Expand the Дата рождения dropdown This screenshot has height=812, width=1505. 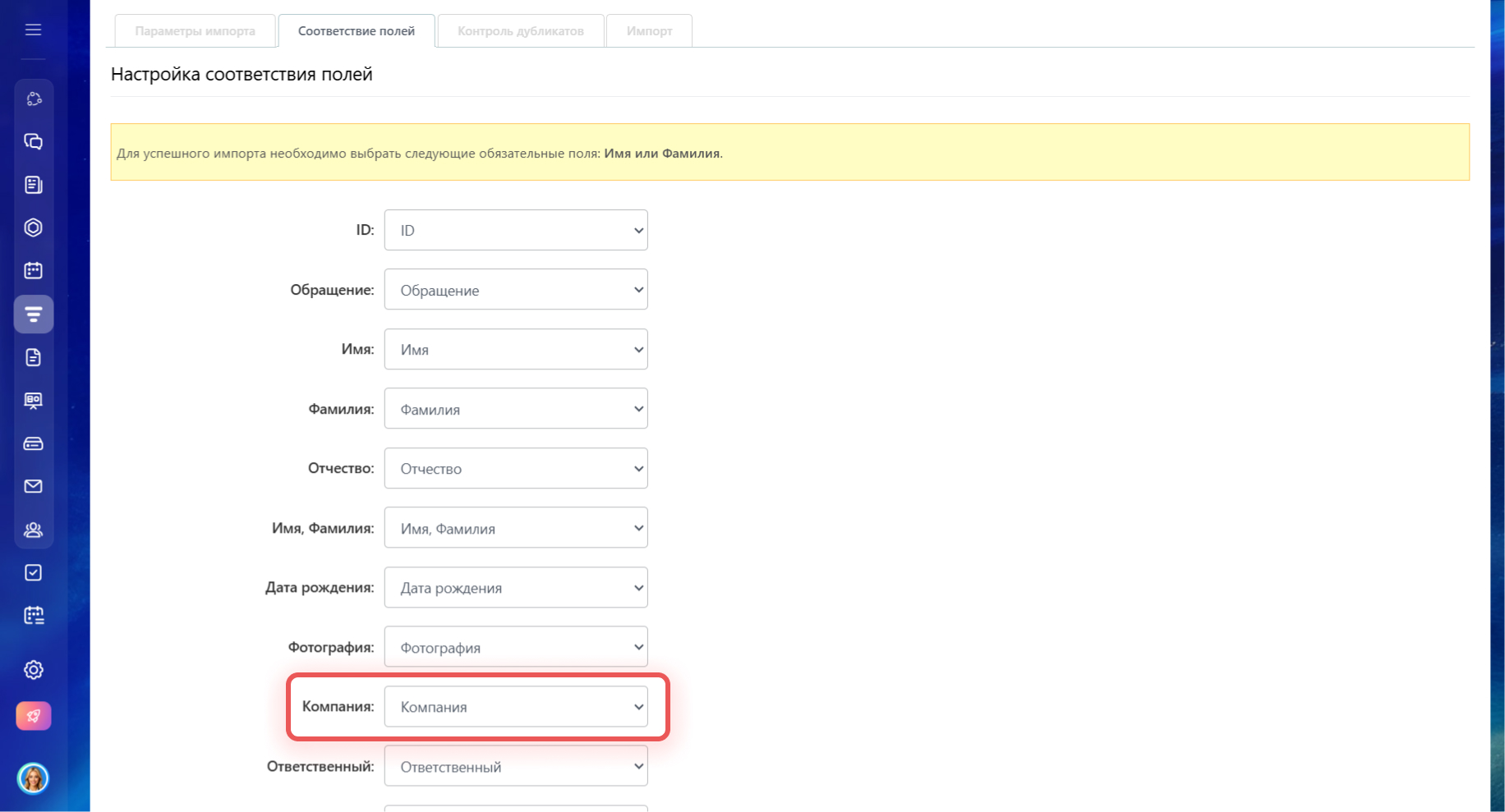point(516,588)
